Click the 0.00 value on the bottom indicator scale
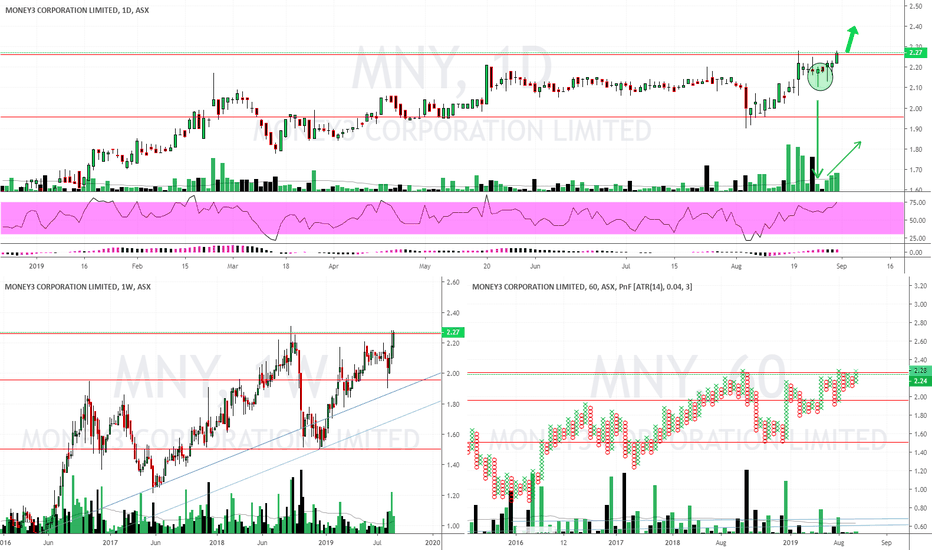Image resolution: width=932 pixels, height=550 pixels. coord(916,253)
